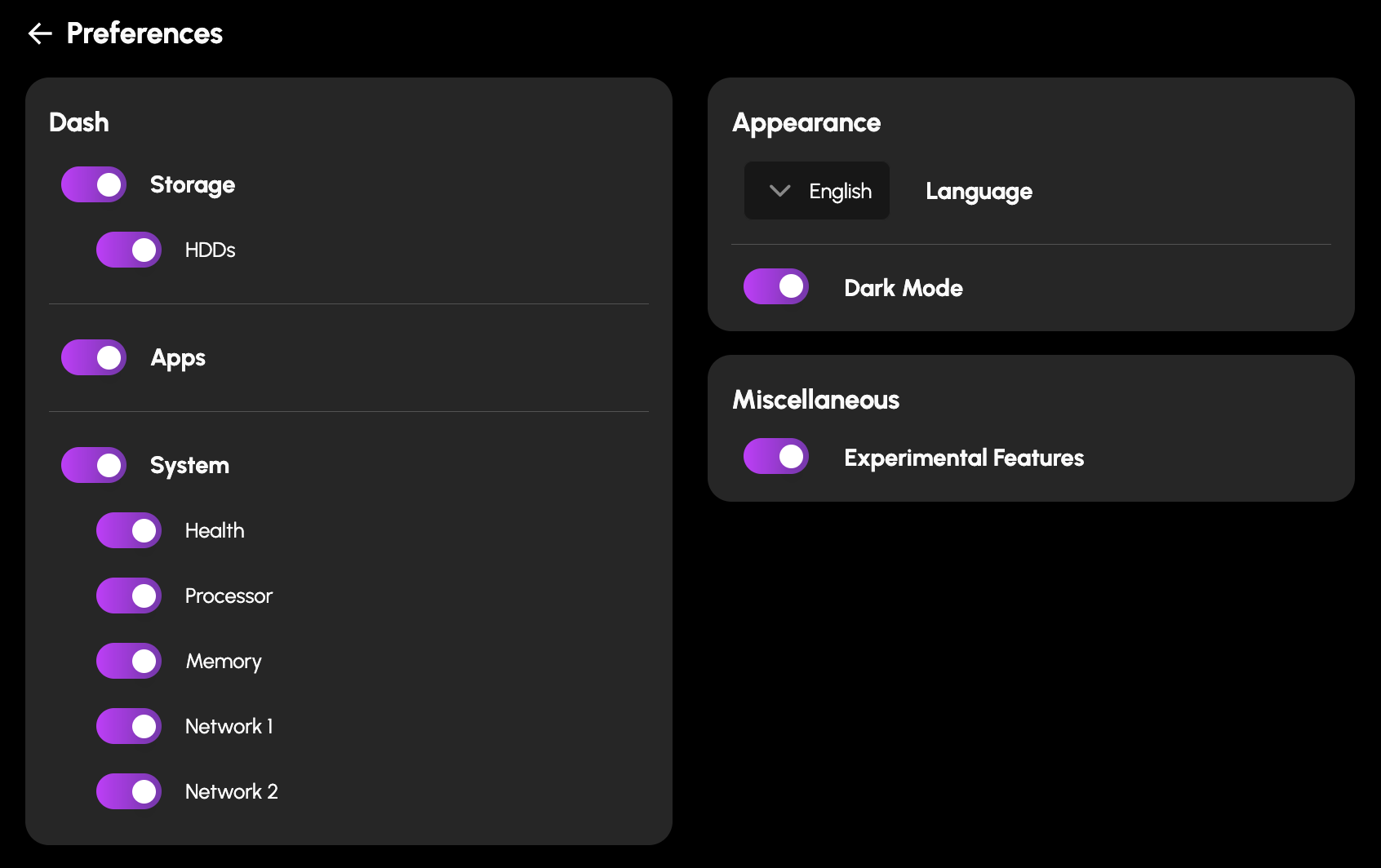Click the Appearance section header

pyautogui.click(x=807, y=122)
